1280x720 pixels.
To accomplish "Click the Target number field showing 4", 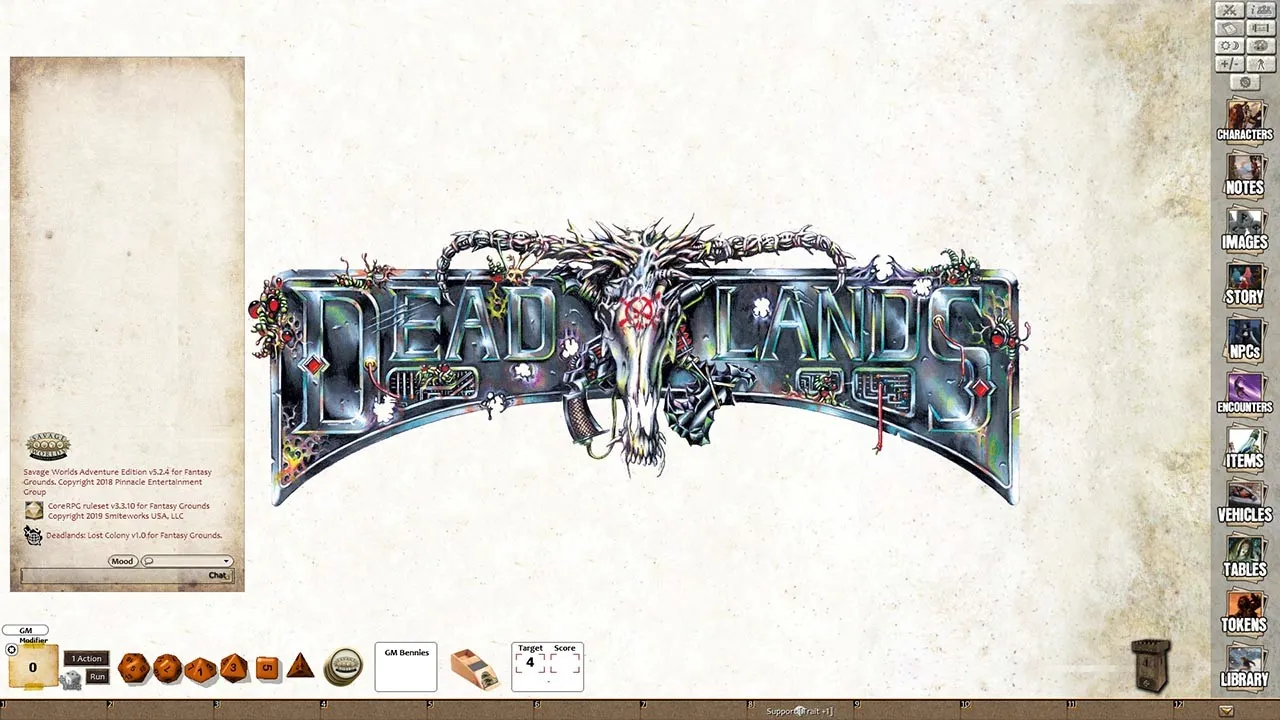I will pos(530,664).
